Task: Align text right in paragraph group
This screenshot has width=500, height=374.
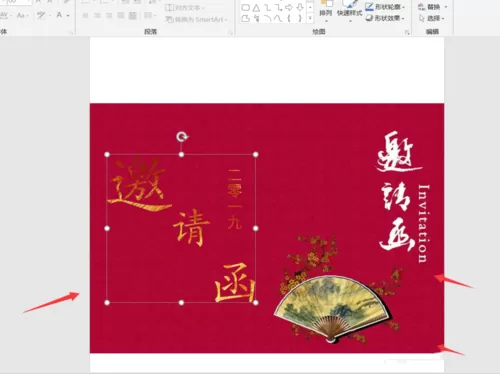Action: point(109,15)
